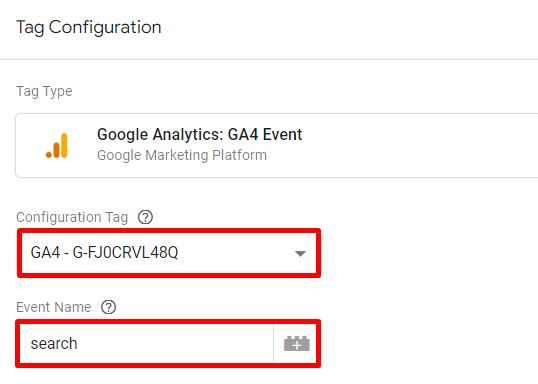Screen dimensions: 538x384
Task: Open the GA4 - G-FJ0CRVL48Q dropdown
Action: point(169,253)
